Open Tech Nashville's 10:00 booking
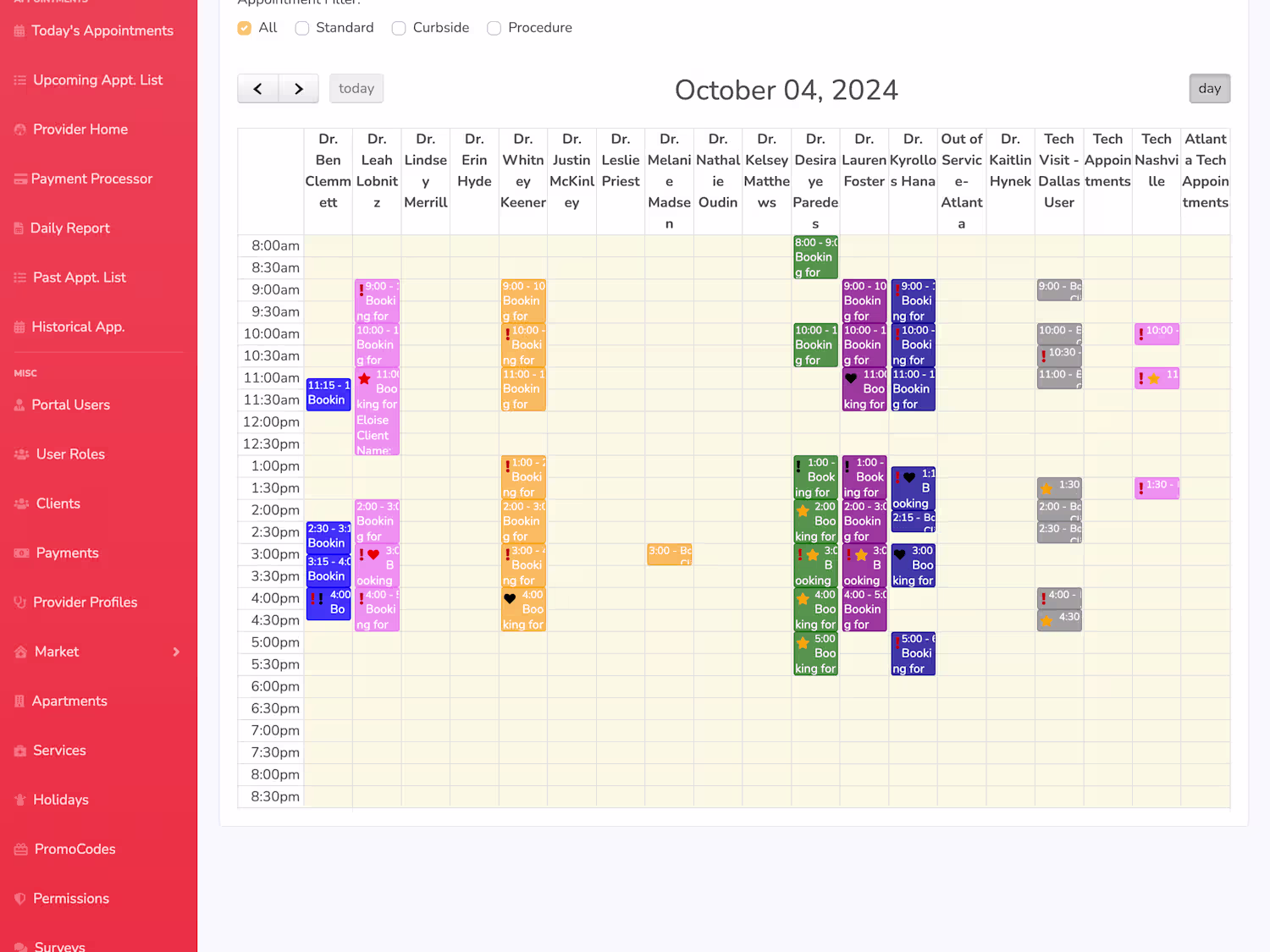This screenshot has height=952, width=1270. click(x=1157, y=333)
